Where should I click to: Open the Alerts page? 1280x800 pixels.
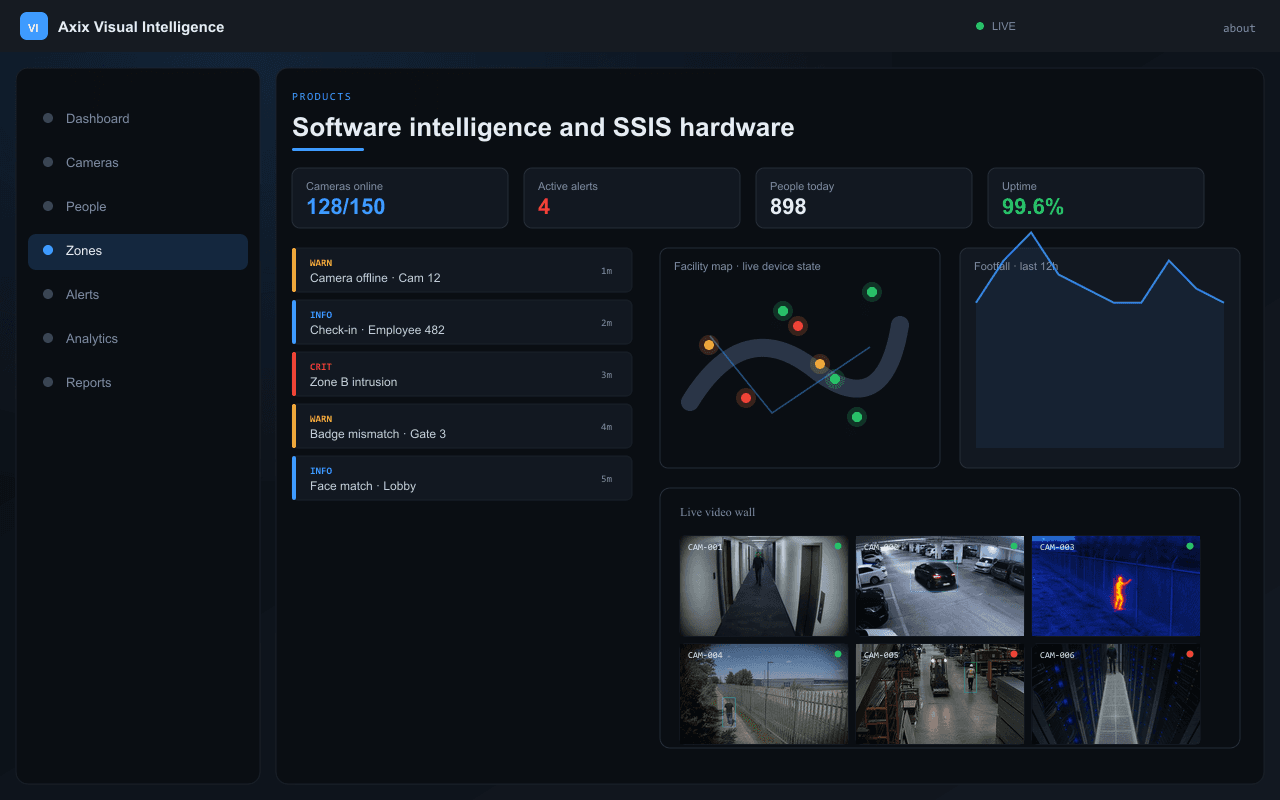[x=138, y=294]
